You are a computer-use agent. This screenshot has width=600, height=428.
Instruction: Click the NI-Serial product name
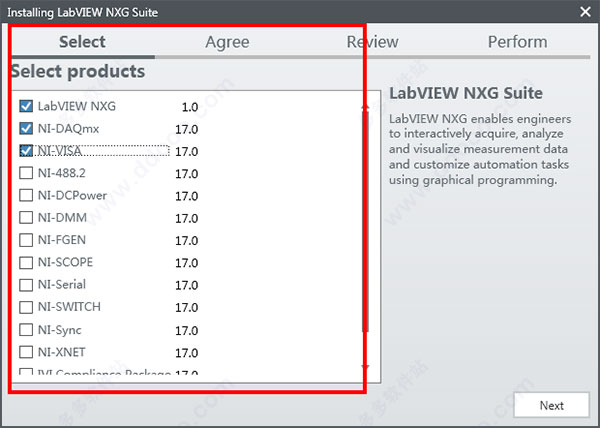point(62,285)
